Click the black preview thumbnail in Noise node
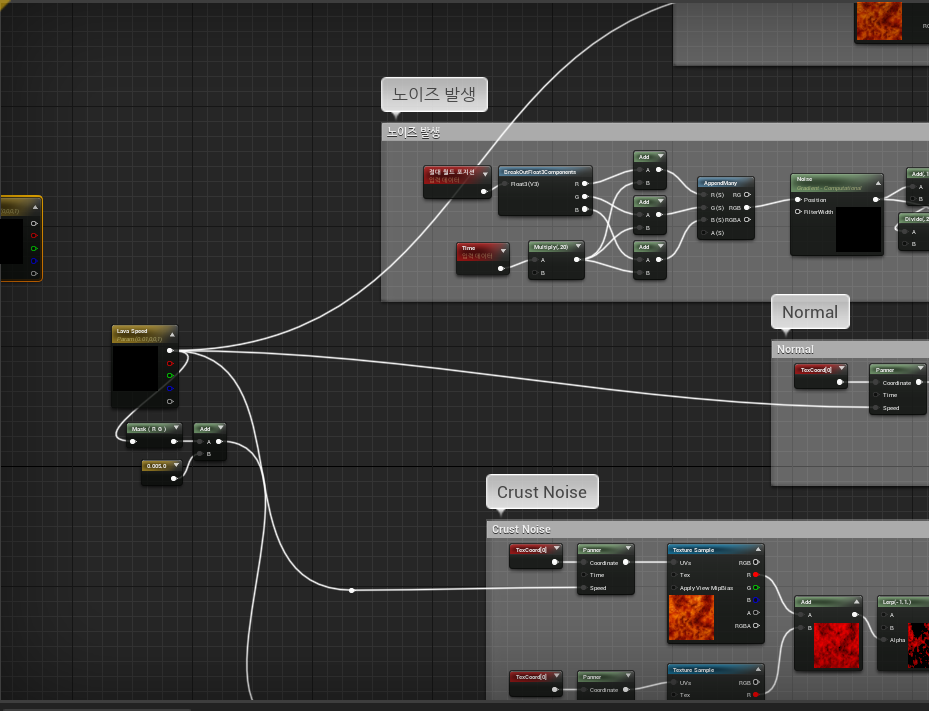Viewport: 929px width, 711px height. pos(858,229)
